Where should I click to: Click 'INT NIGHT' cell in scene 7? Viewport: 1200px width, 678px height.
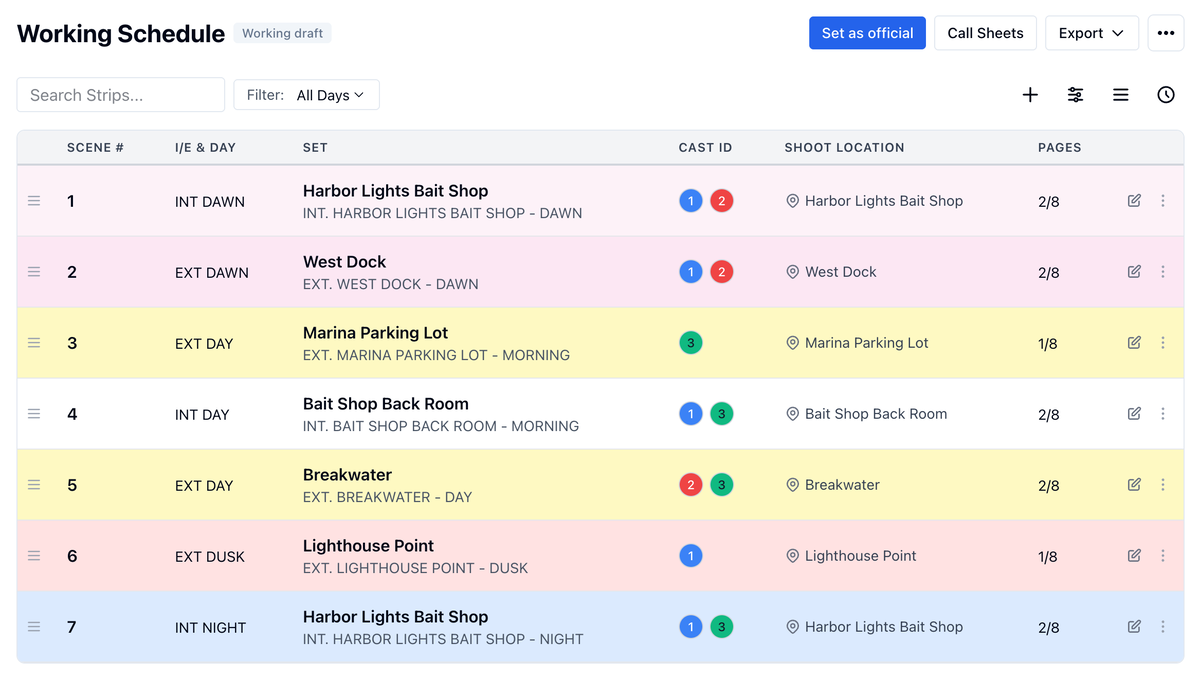pyautogui.click(x=210, y=628)
